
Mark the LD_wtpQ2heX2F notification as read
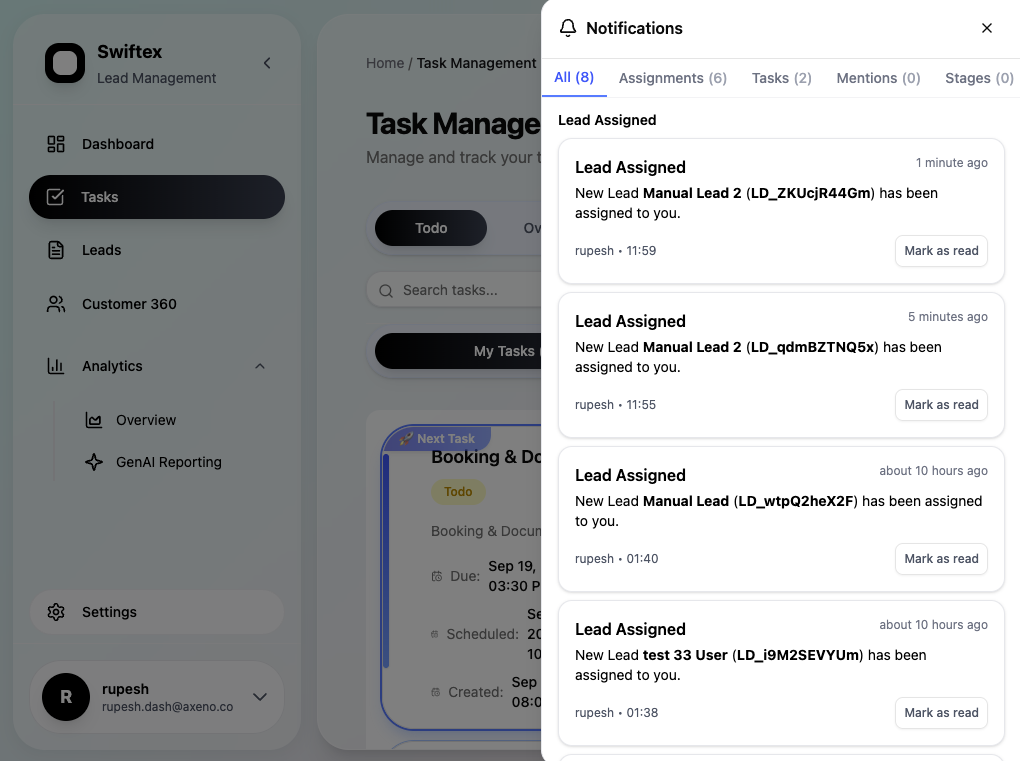(940, 559)
